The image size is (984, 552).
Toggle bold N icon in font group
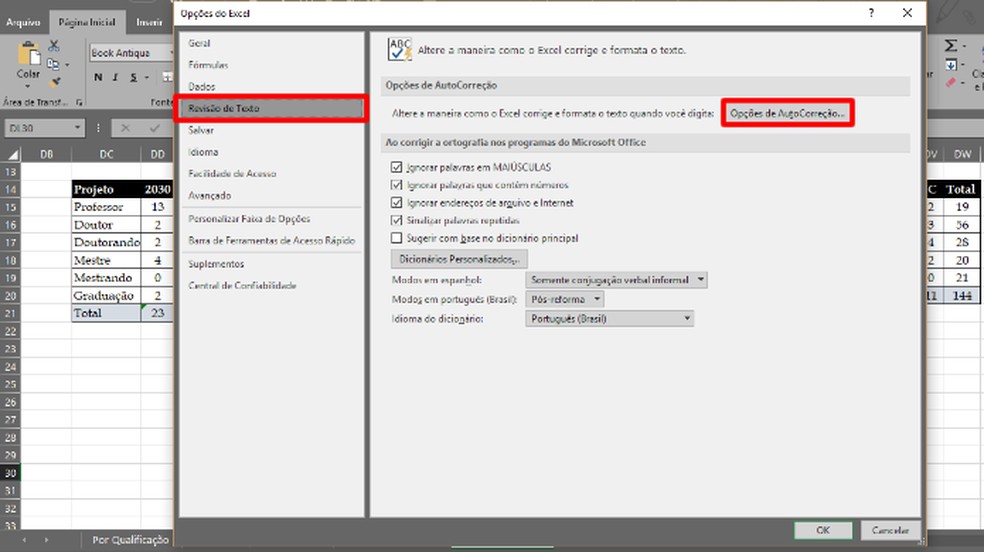[x=98, y=77]
